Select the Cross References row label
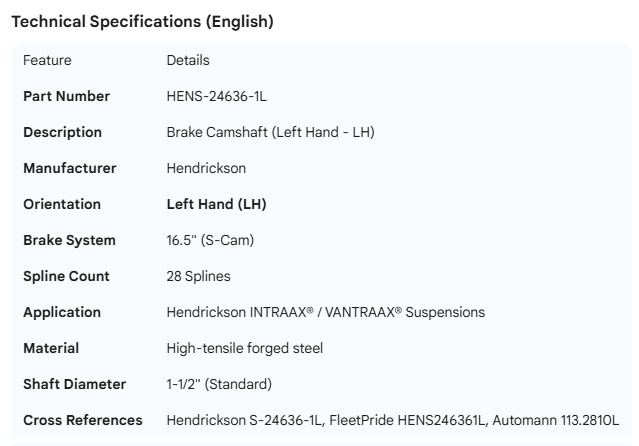The height and width of the screenshot is (446, 639). click(83, 420)
